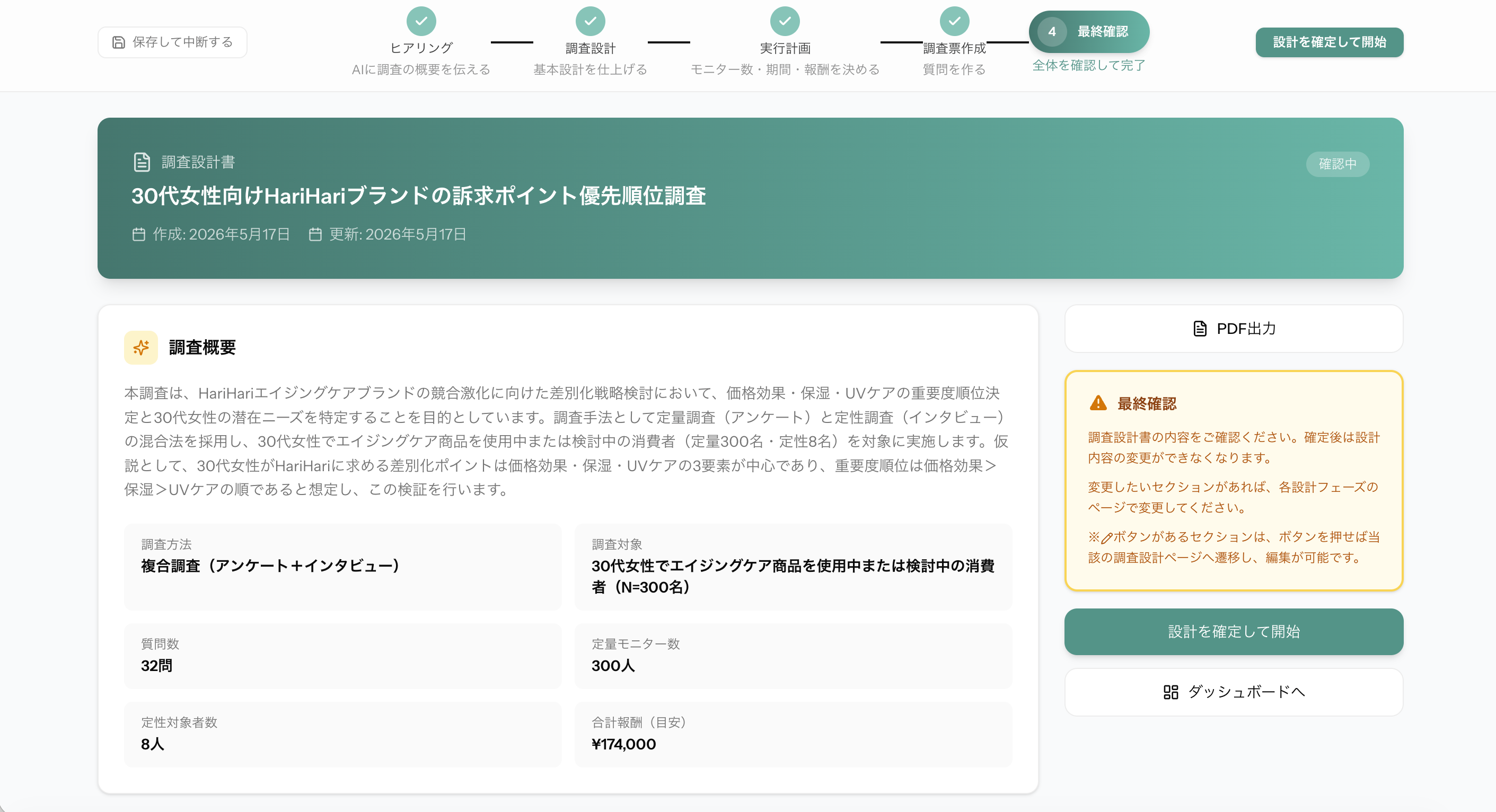Click the 全体を確認して完了 subtitle

(1089, 66)
